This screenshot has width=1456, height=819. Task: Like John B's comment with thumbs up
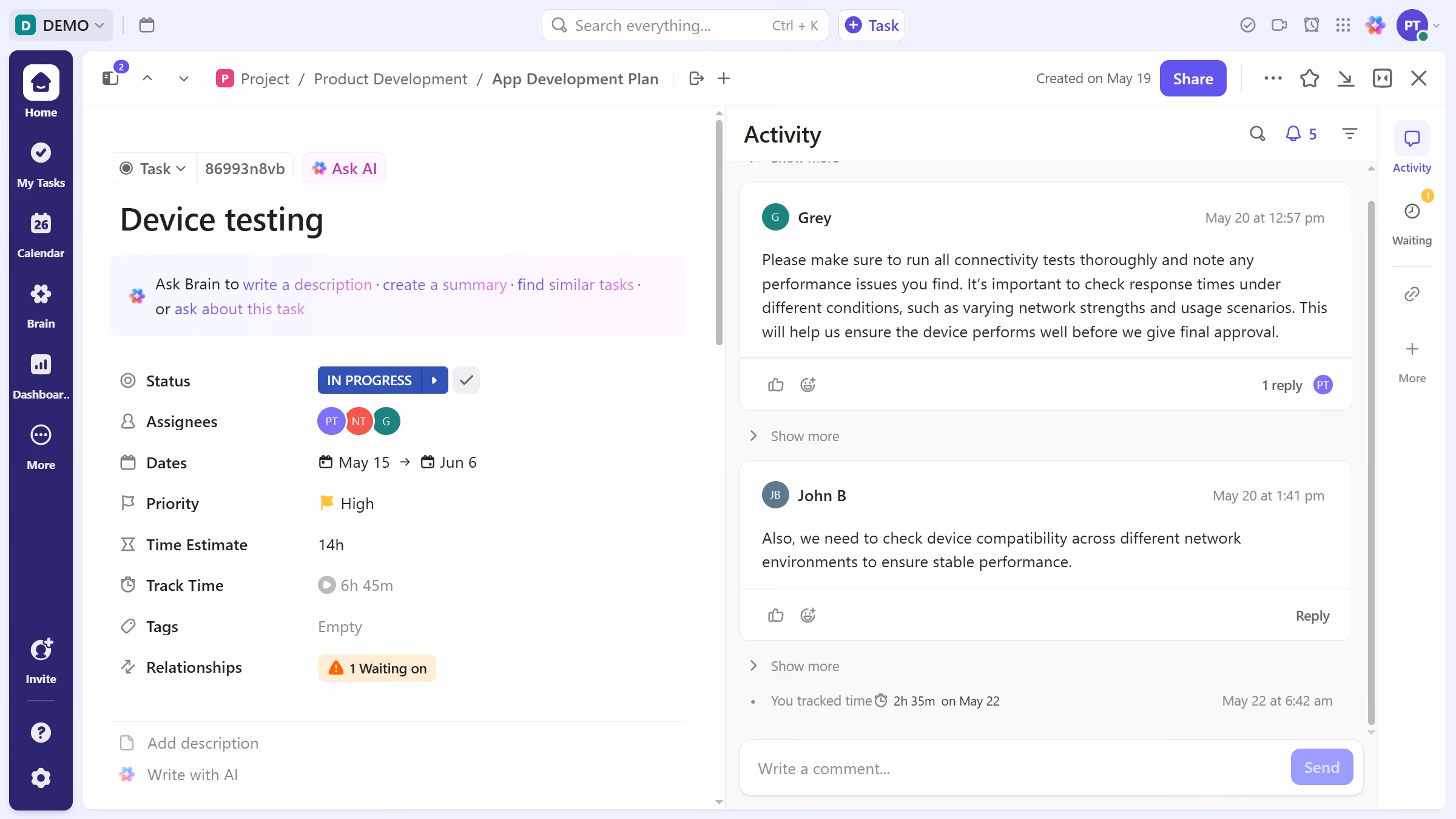[776, 615]
